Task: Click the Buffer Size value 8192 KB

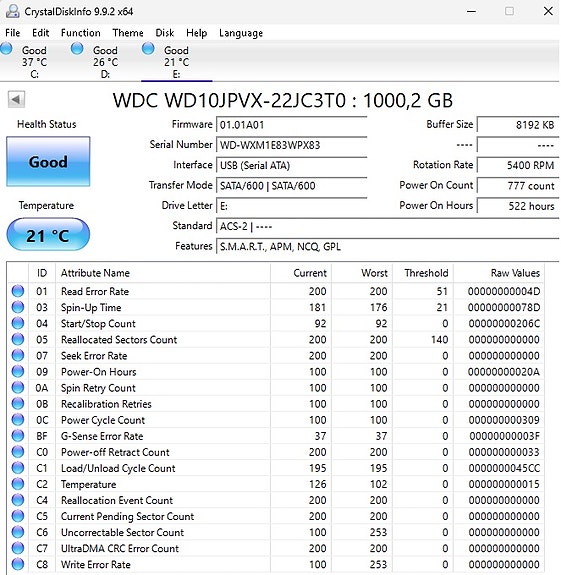Action: point(518,125)
